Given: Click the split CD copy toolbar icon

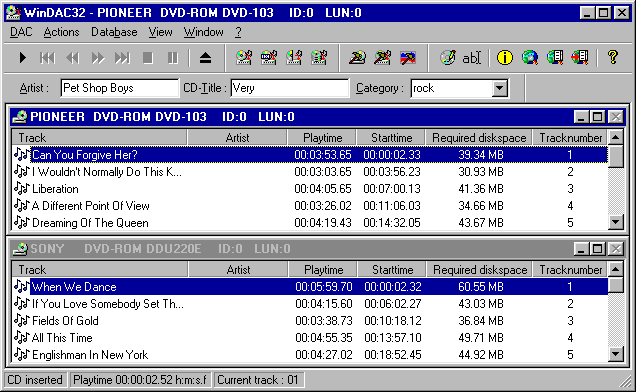Looking at the screenshot, I should coord(294,58).
